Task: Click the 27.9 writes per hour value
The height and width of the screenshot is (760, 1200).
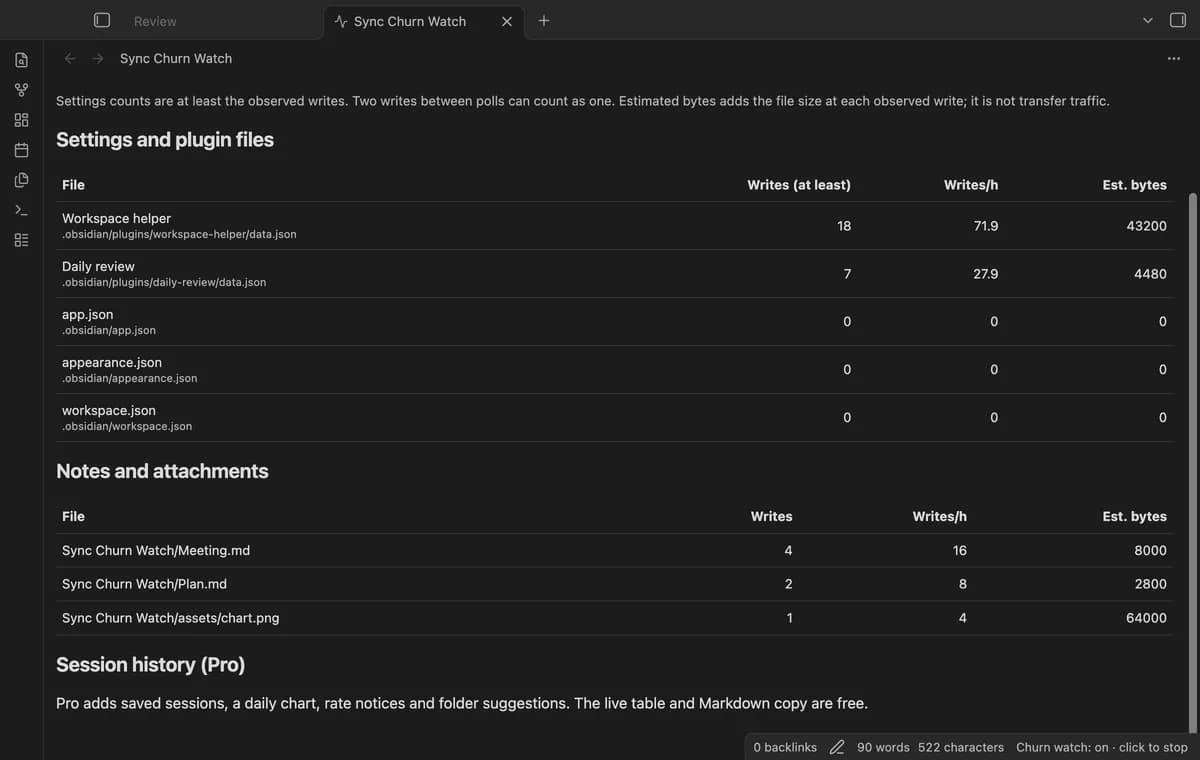Action: click(986, 274)
